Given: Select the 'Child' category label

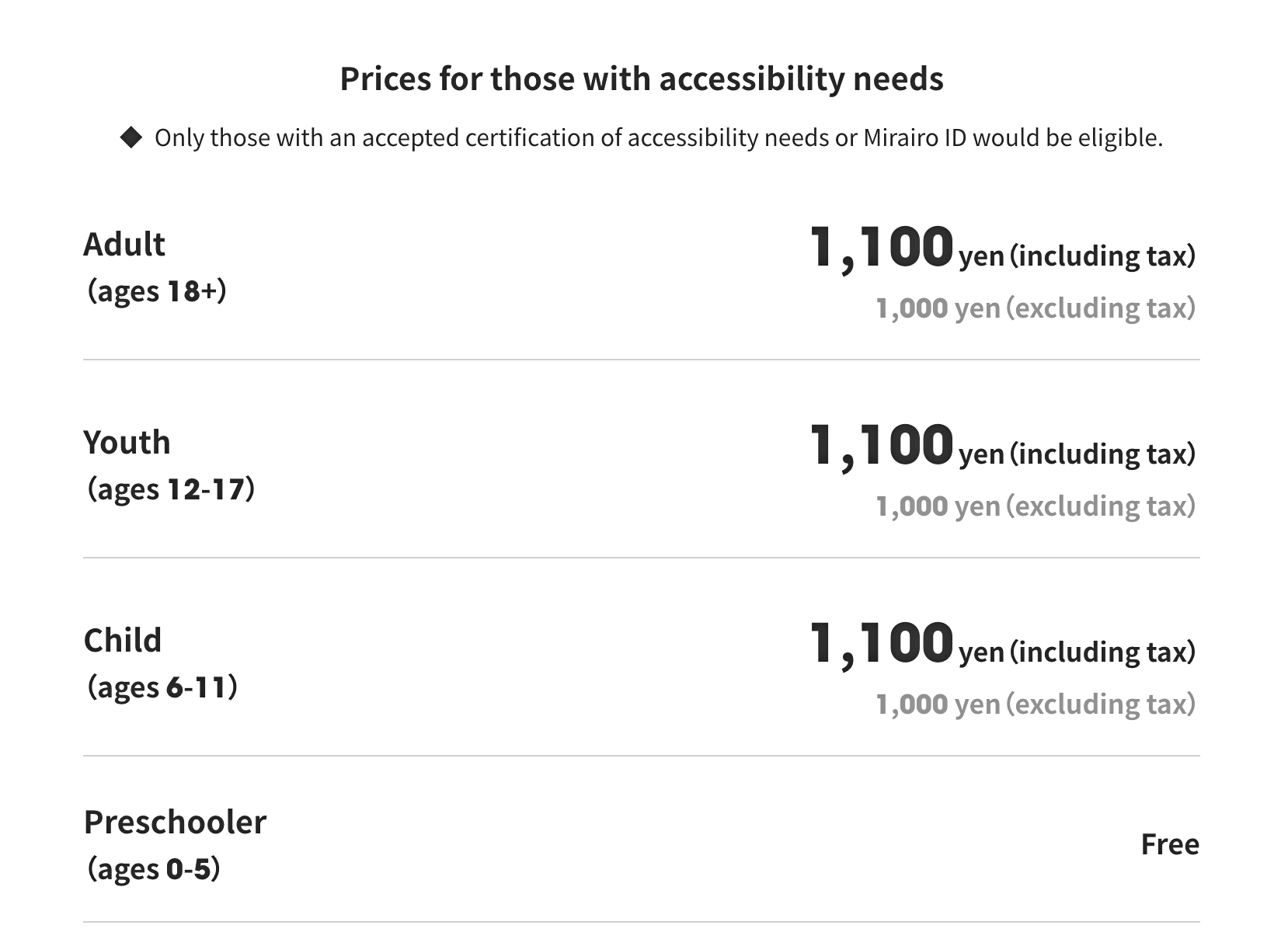Looking at the screenshot, I should [123, 641].
